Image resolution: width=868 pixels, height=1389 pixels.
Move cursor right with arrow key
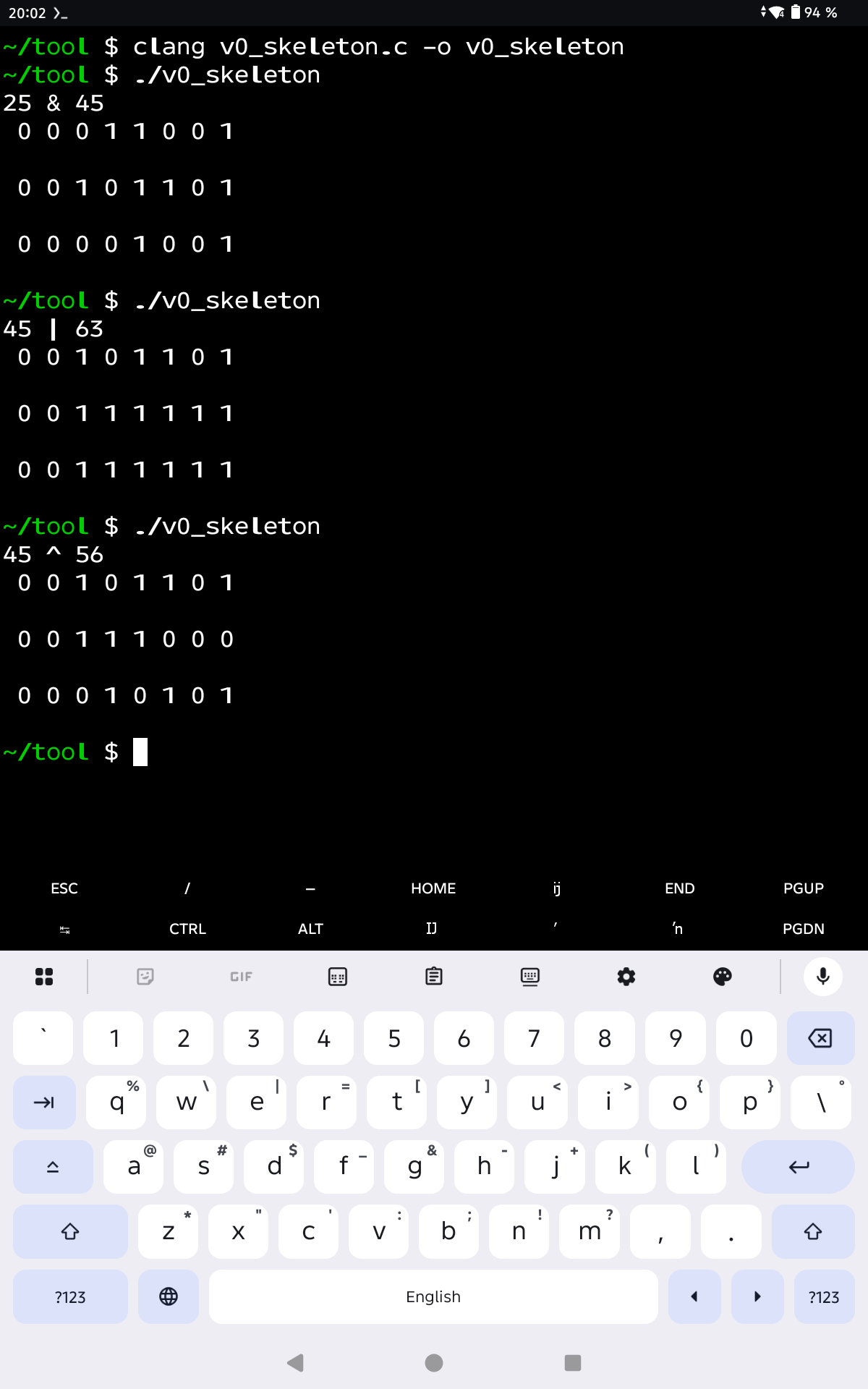coord(757,1296)
